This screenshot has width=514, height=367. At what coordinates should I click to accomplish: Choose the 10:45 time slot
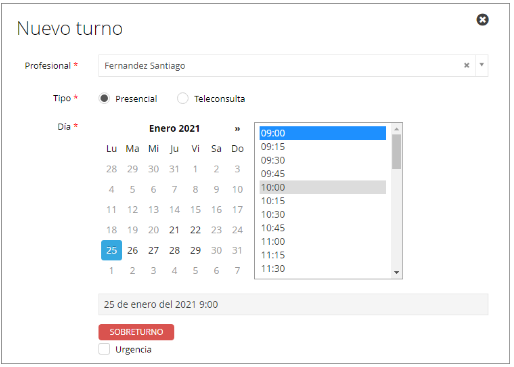pos(323,228)
